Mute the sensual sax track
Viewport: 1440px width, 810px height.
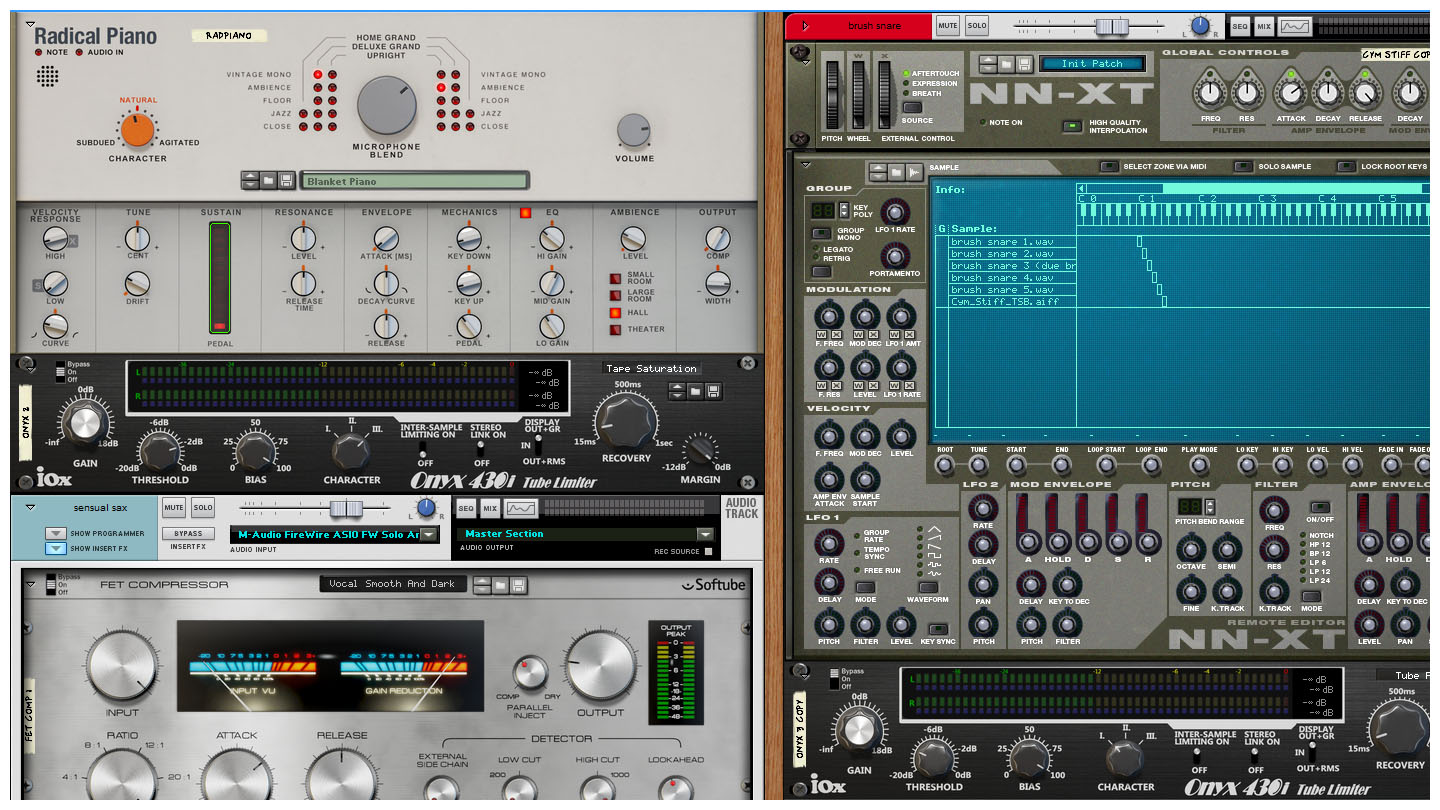click(173, 508)
